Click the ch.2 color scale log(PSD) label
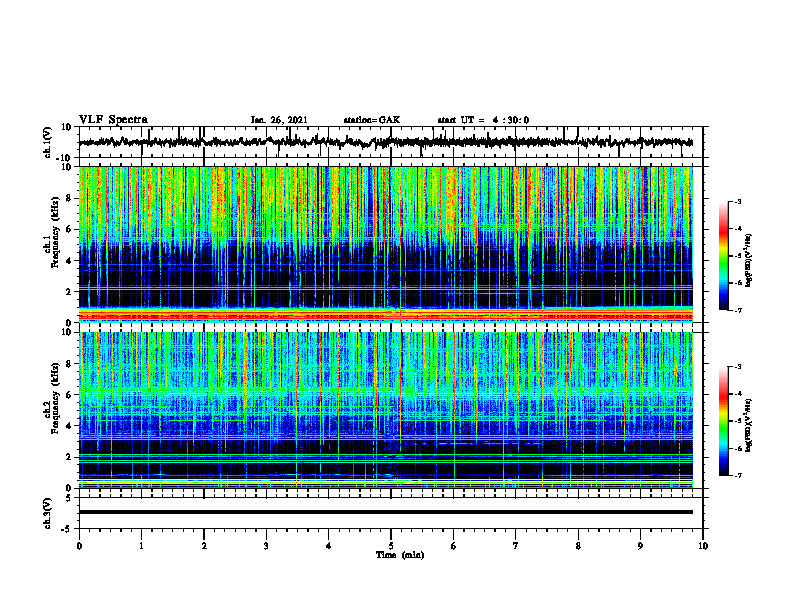The height and width of the screenshot is (612, 792). [749, 425]
